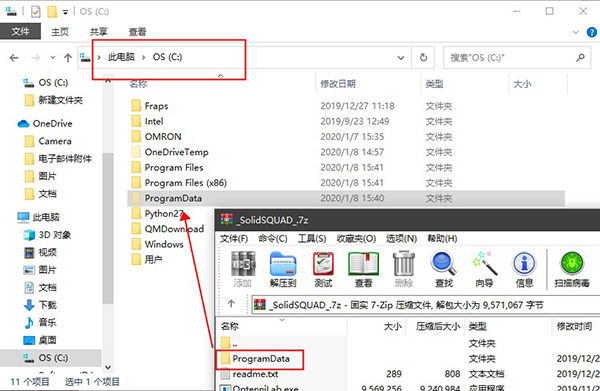Click the new folder quick access icon
Viewport: 600px width, 391px height.
pyautogui.click(x=52, y=11)
